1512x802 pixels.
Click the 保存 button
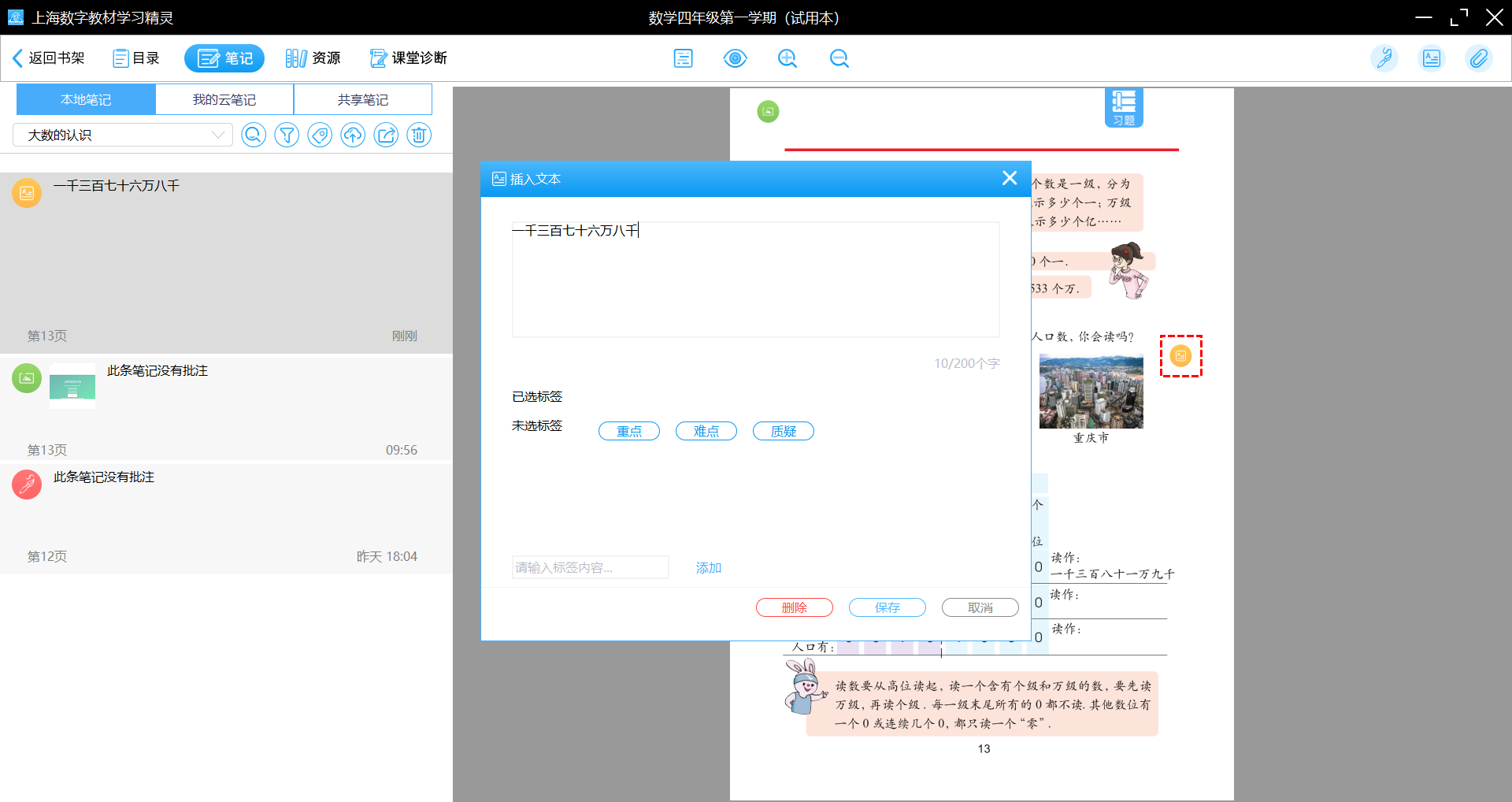coord(887,607)
